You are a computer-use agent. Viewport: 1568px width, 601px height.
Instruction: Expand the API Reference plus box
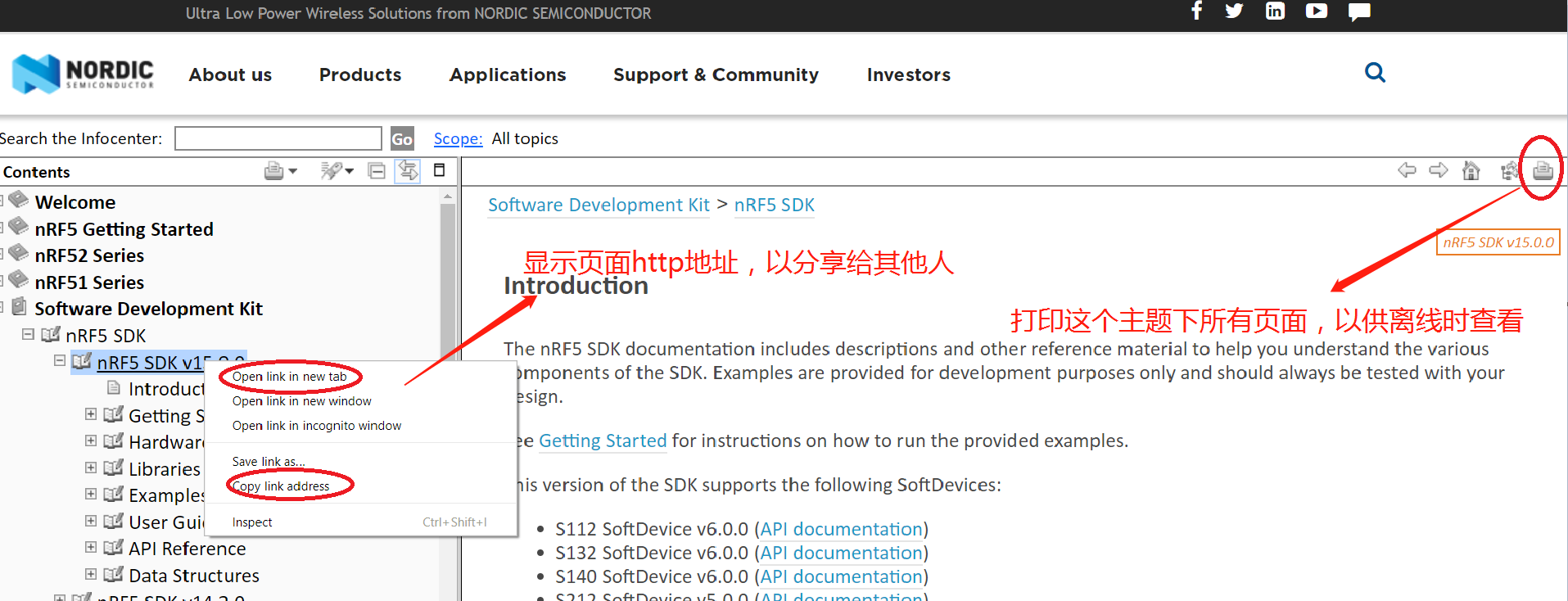[91, 547]
